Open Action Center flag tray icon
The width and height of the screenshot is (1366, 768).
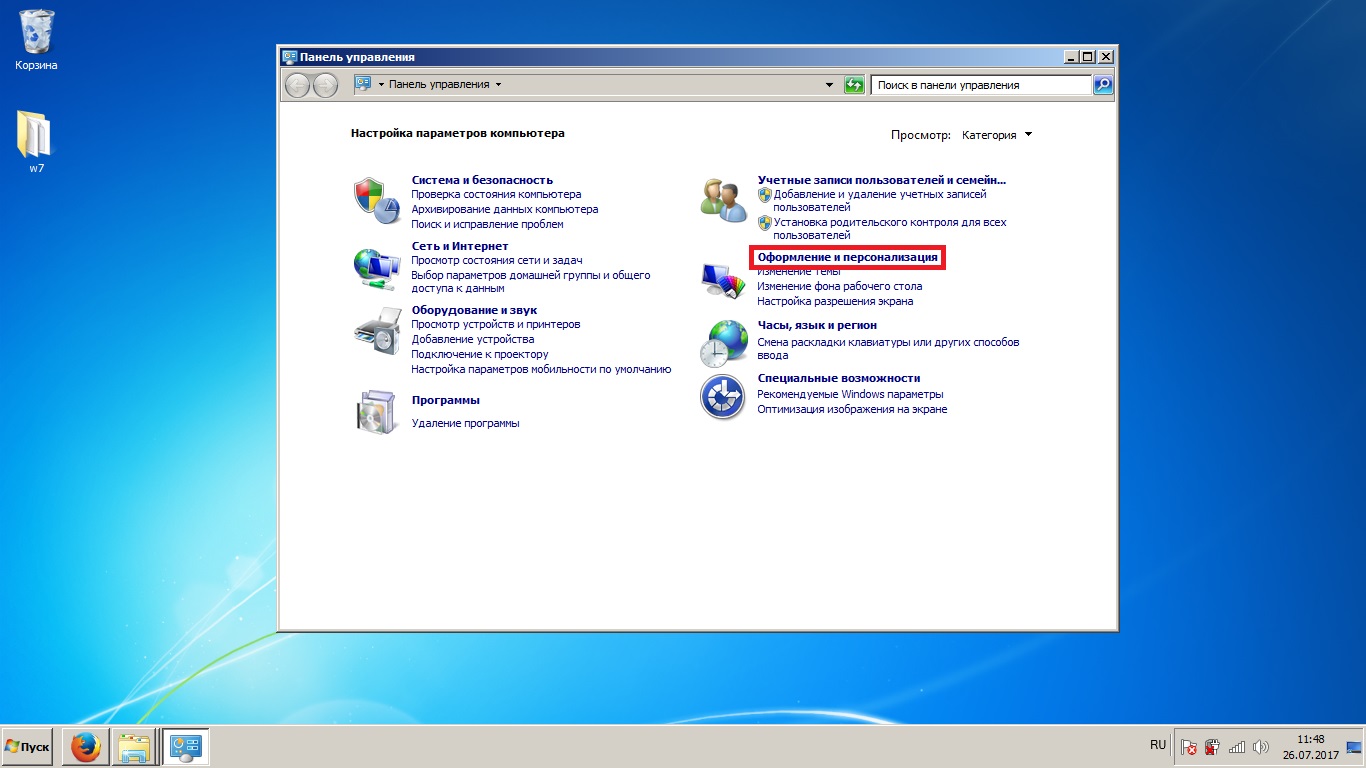1189,747
